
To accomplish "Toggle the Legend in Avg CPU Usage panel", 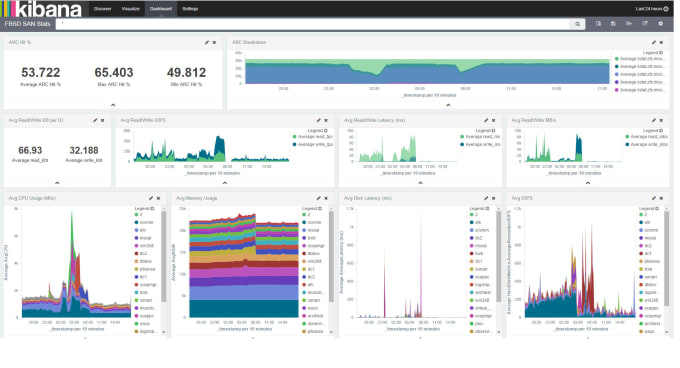I will tap(144, 208).
